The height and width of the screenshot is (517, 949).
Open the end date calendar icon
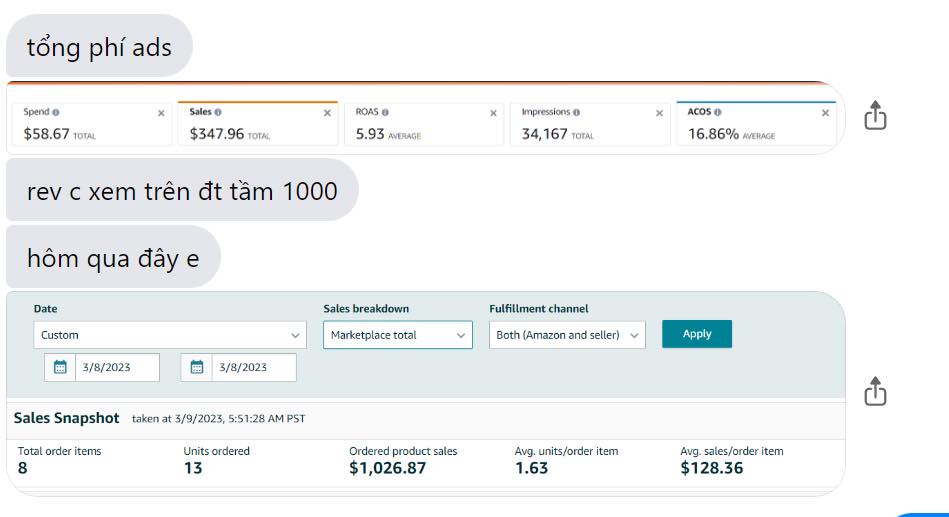click(x=197, y=367)
